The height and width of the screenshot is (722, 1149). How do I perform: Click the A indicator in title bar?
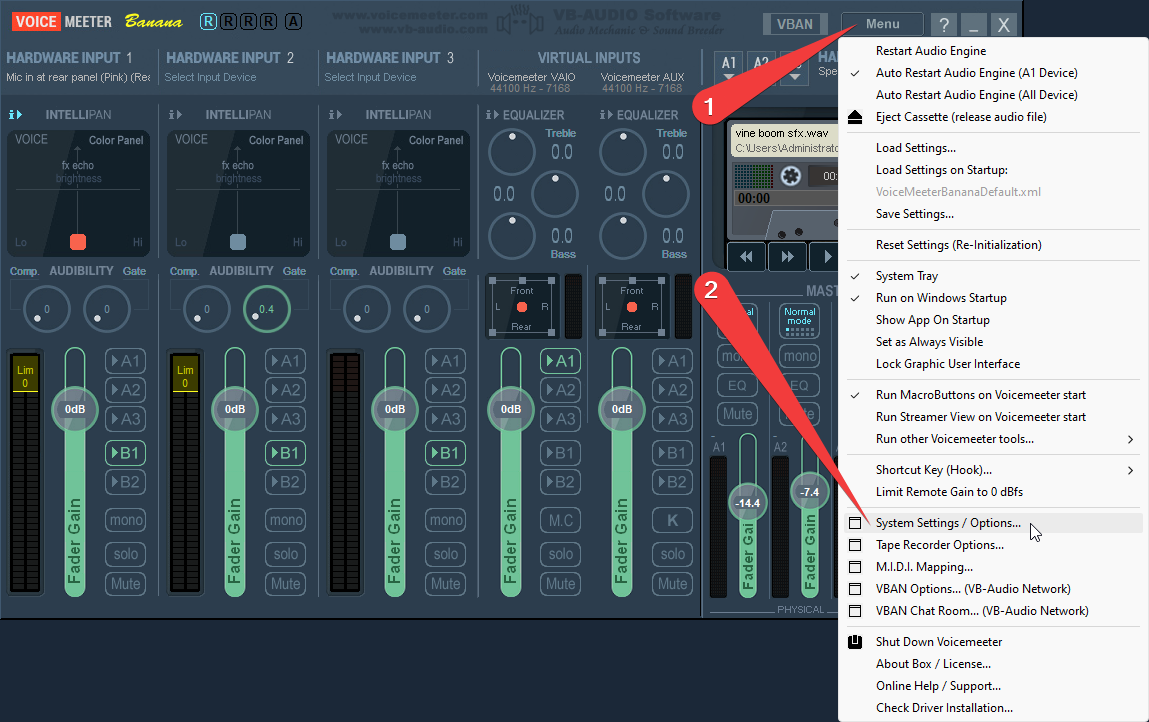[x=293, y=21]
